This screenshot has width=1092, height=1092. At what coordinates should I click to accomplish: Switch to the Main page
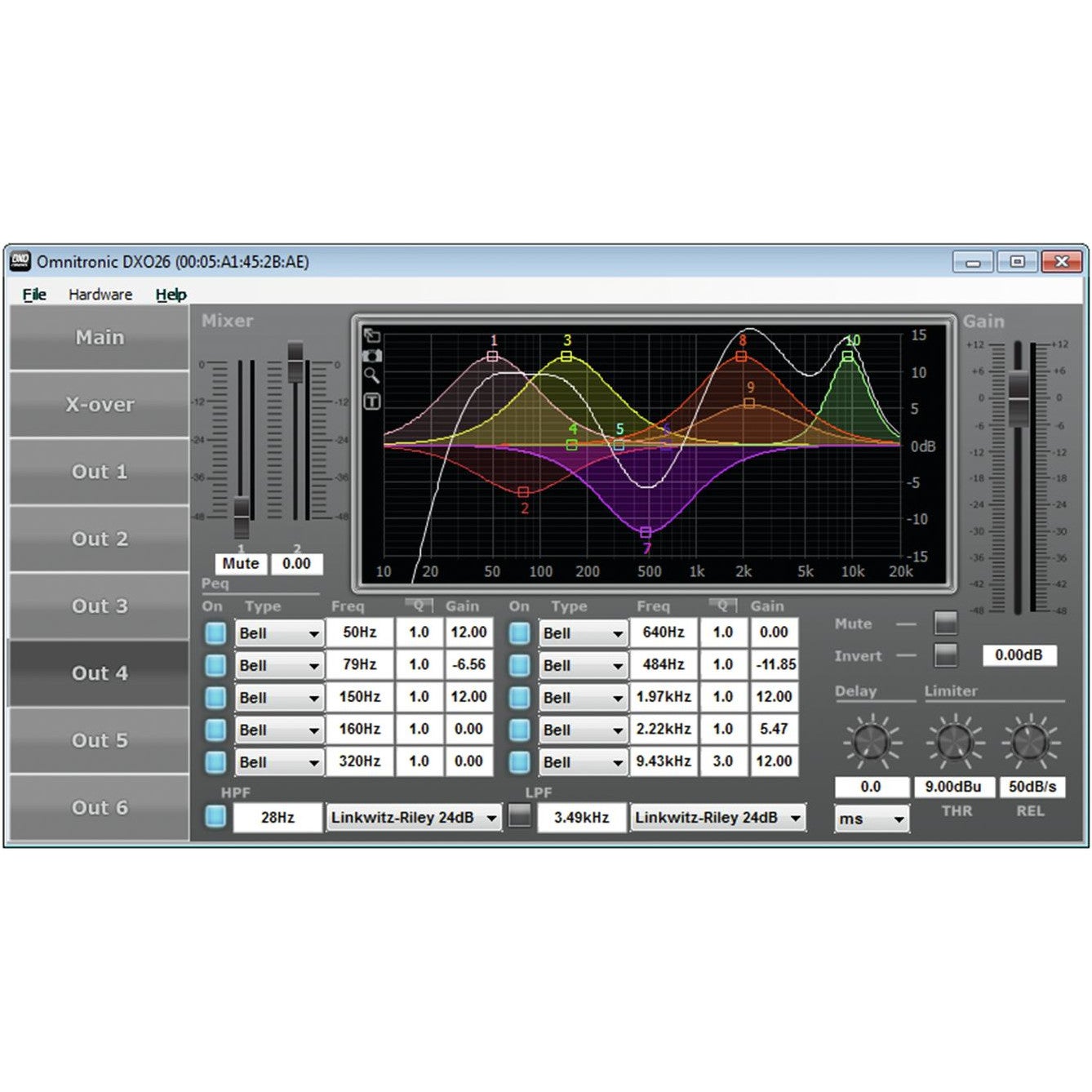[100, 338]
